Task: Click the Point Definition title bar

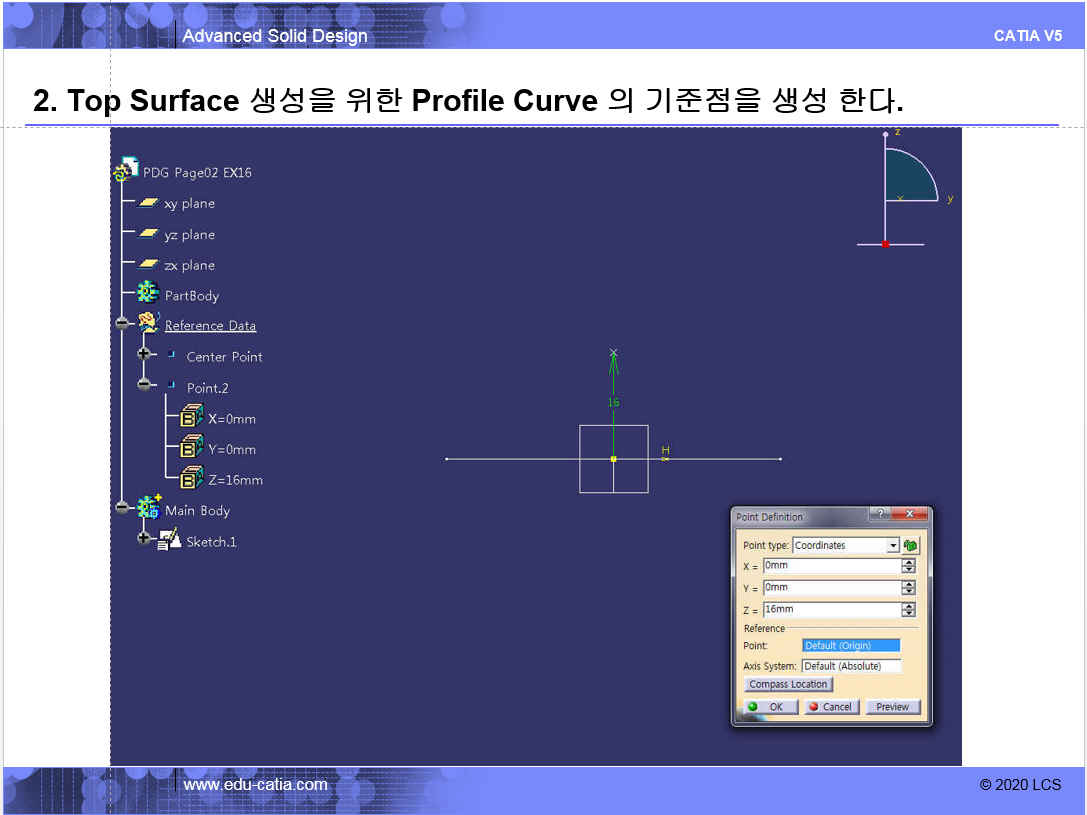Action: coord(801,516)
